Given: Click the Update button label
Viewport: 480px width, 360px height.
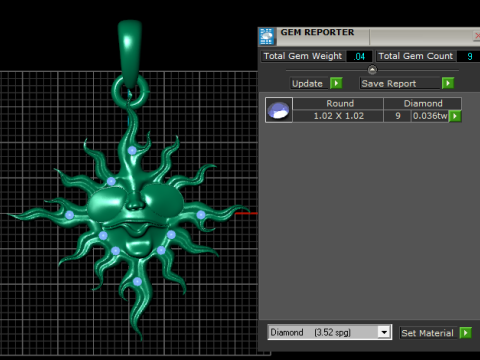Looking at the screenshot, I should [307, 83].
